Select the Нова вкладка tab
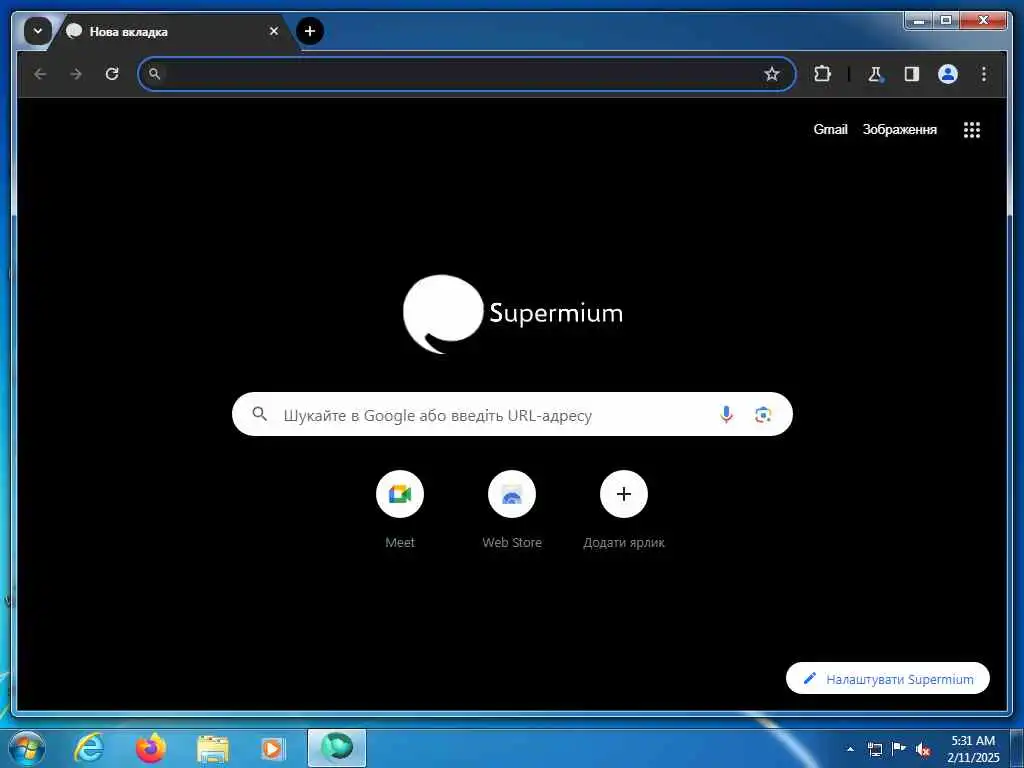The height and width of the screenshot is (768, 1024). [x=175, y=31]
